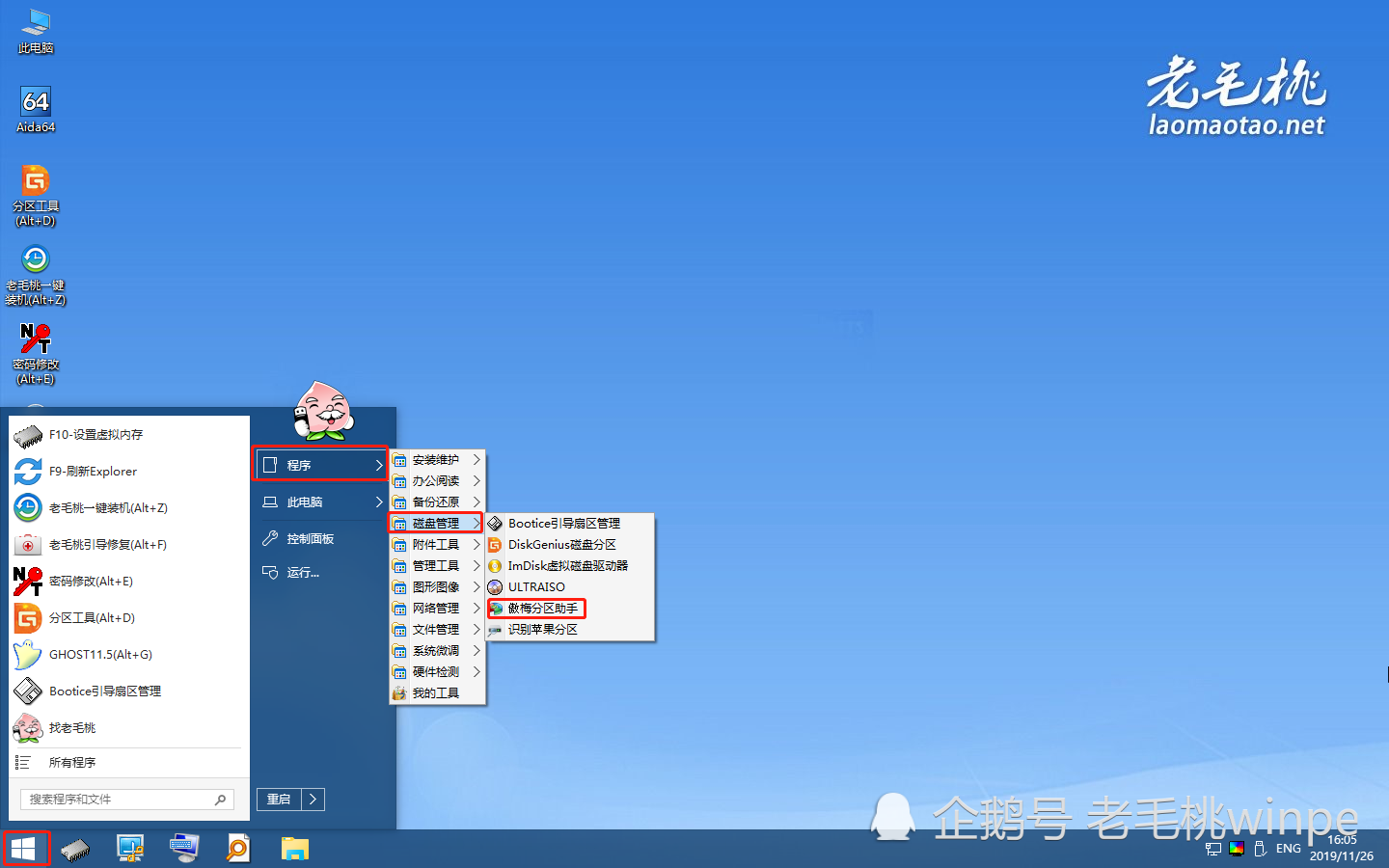Expand the arrow next to 重启
The width and height of the screenshot is (1389, 868).
coord(313,800)
